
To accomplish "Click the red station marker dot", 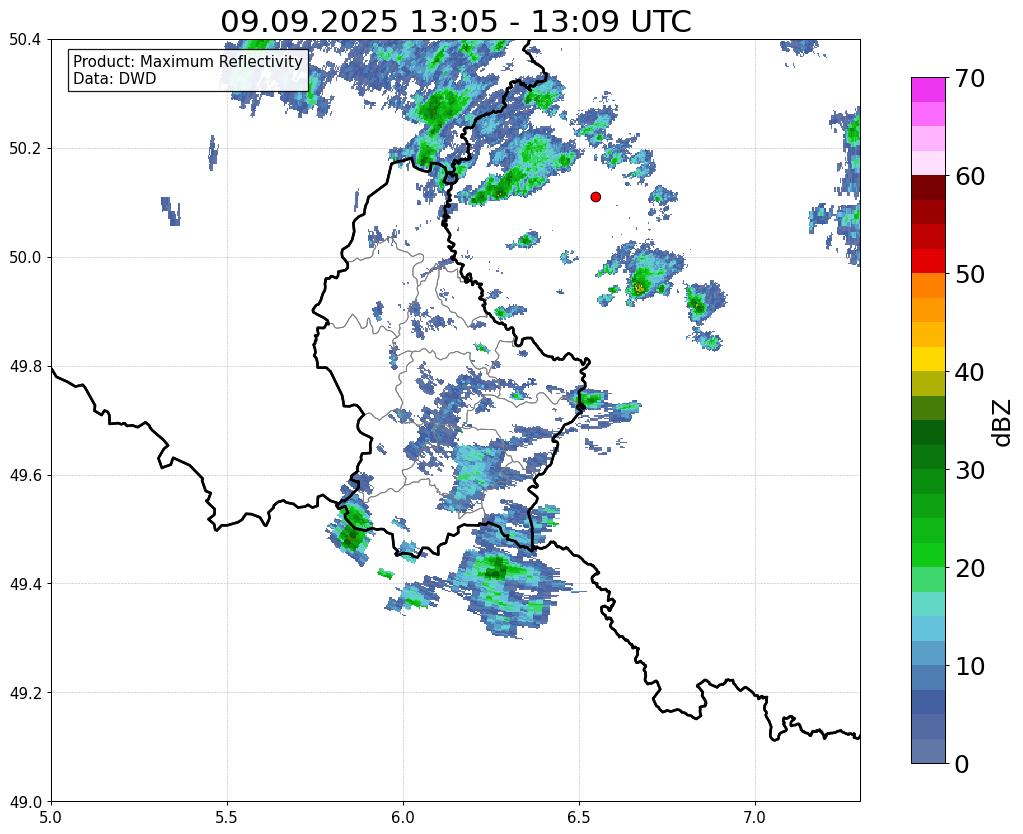I will coord(595,196).
